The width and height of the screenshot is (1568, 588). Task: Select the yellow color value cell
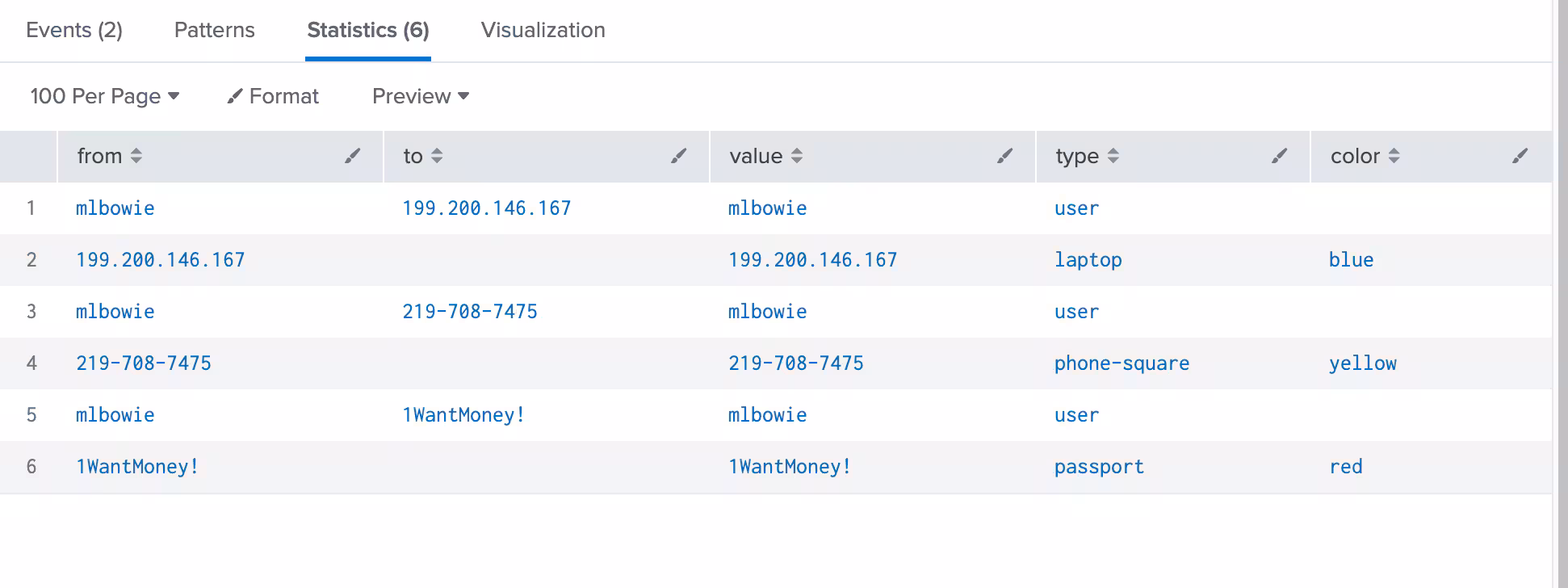coord(1362,363)
